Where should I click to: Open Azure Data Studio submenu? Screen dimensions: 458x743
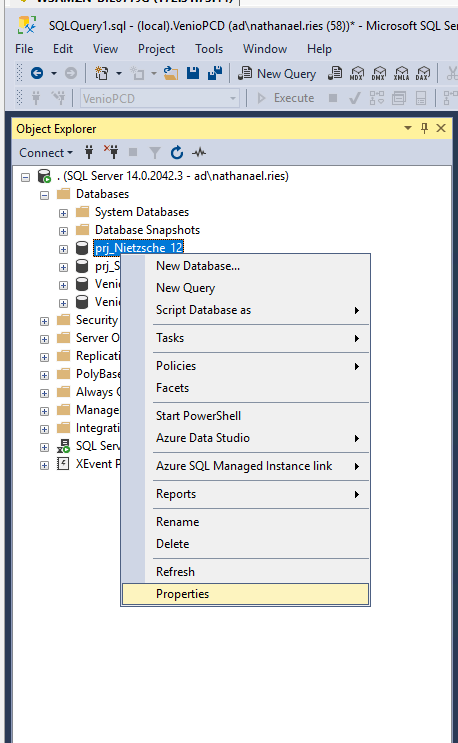point(245,438)
